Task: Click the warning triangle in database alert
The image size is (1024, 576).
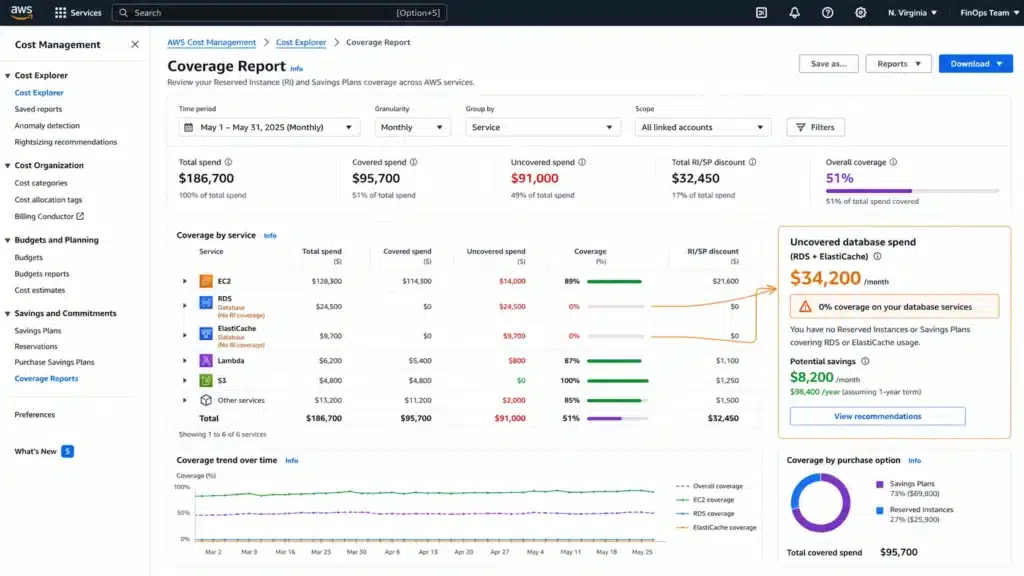Action: click(x=805, y=306)
